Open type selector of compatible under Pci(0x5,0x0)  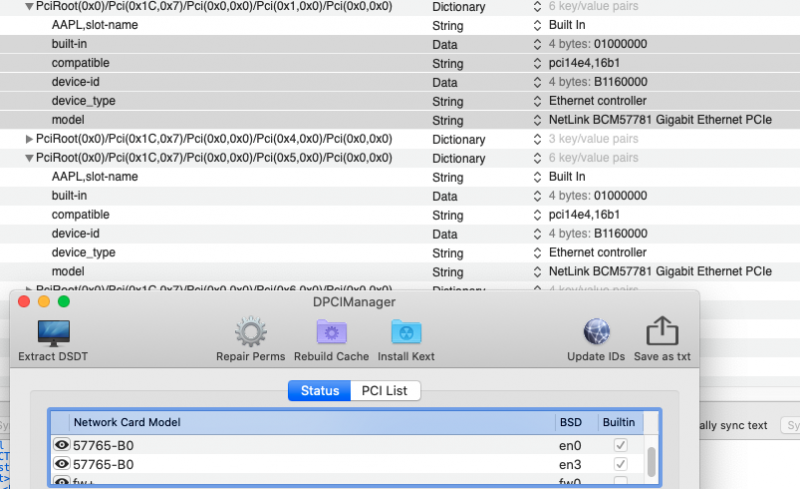(537, 215)
